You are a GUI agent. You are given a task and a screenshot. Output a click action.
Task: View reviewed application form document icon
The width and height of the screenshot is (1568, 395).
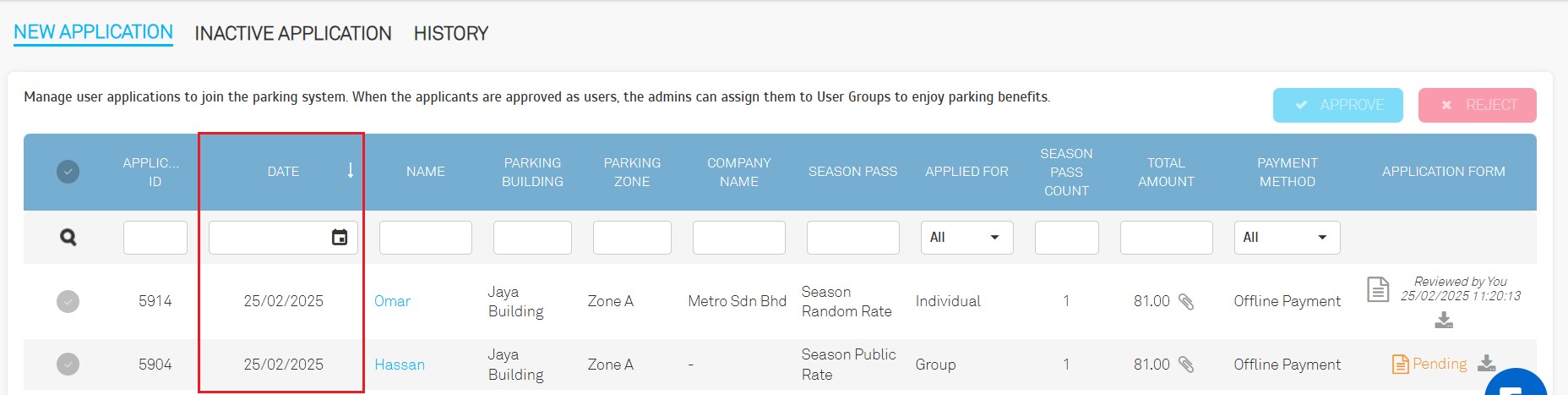click(x=1378, y=289)
